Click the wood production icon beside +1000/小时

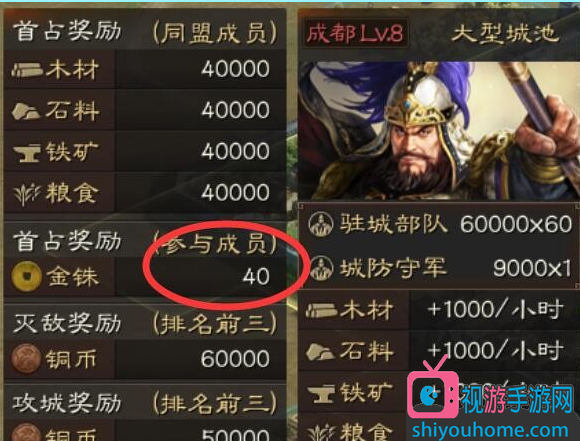click(x=321, y=310)
